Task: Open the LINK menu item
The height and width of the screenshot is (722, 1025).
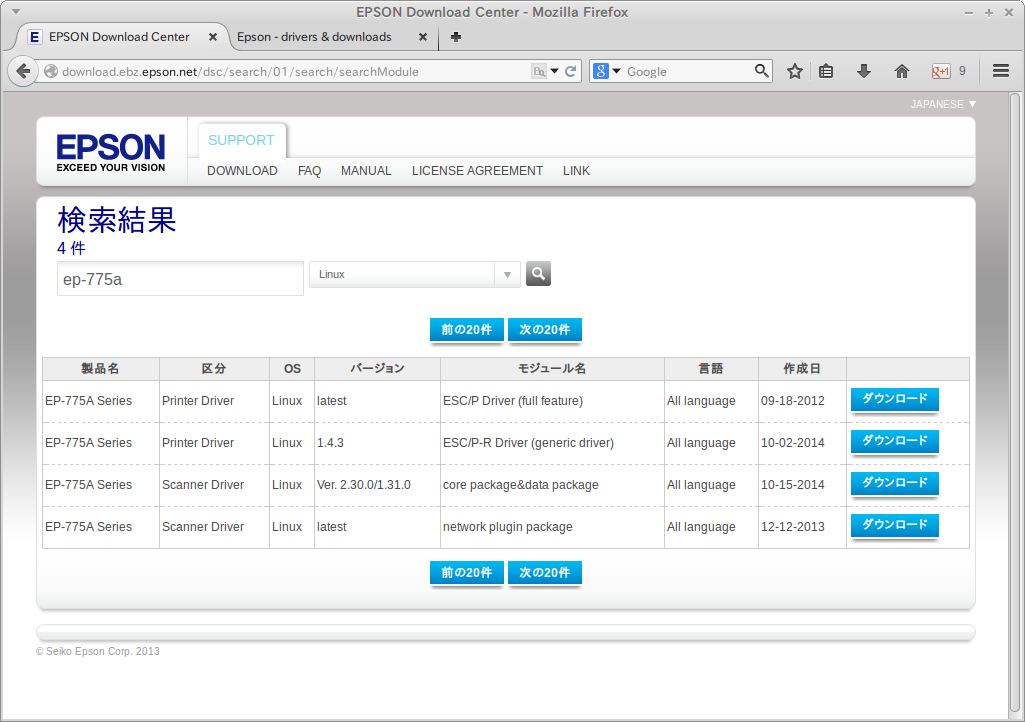Action: [x=576, y=171]
